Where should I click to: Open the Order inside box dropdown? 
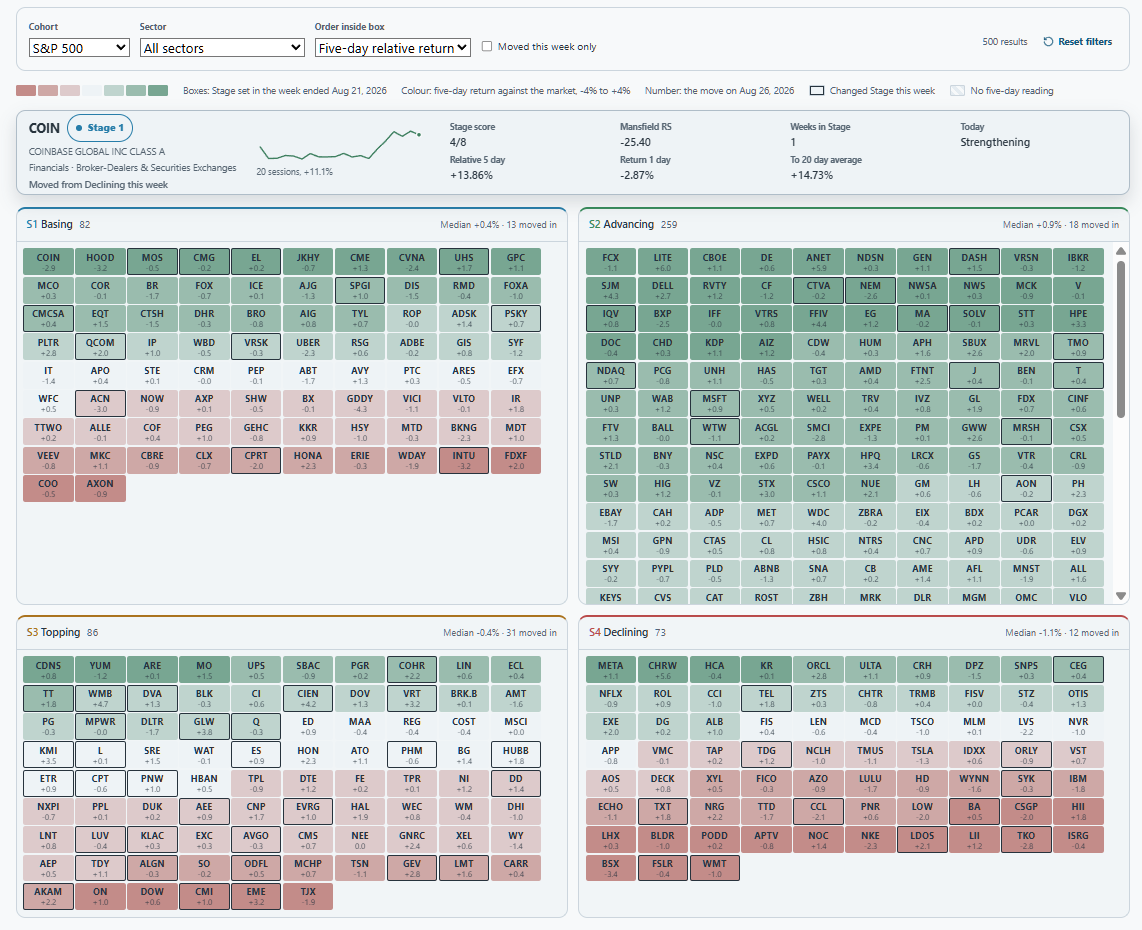[393, 48]
